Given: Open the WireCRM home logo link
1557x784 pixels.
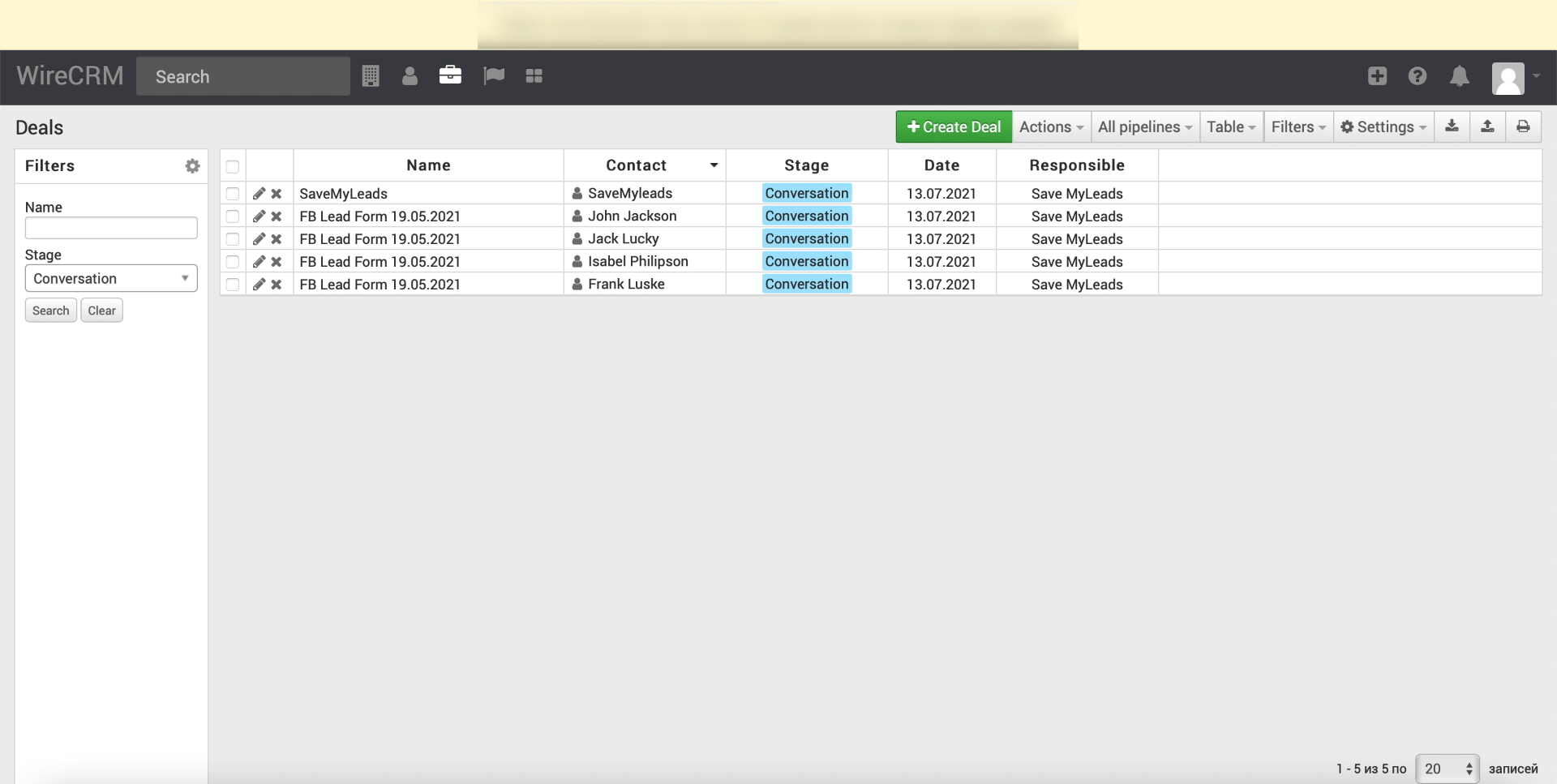Looking at the screenshot, I should click(70, 76).
